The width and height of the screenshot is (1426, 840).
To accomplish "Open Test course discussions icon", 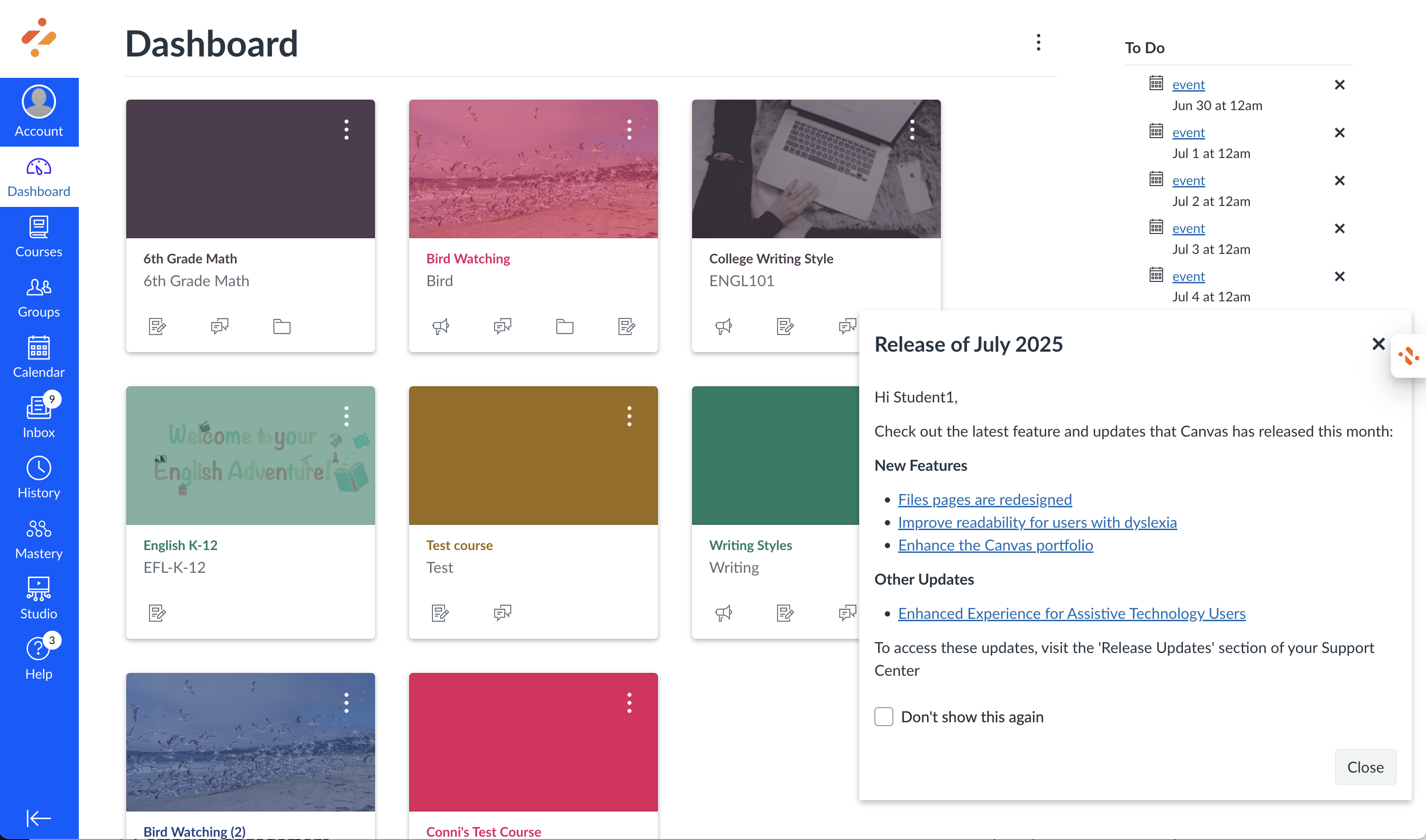I will click(x=502, y=613).
